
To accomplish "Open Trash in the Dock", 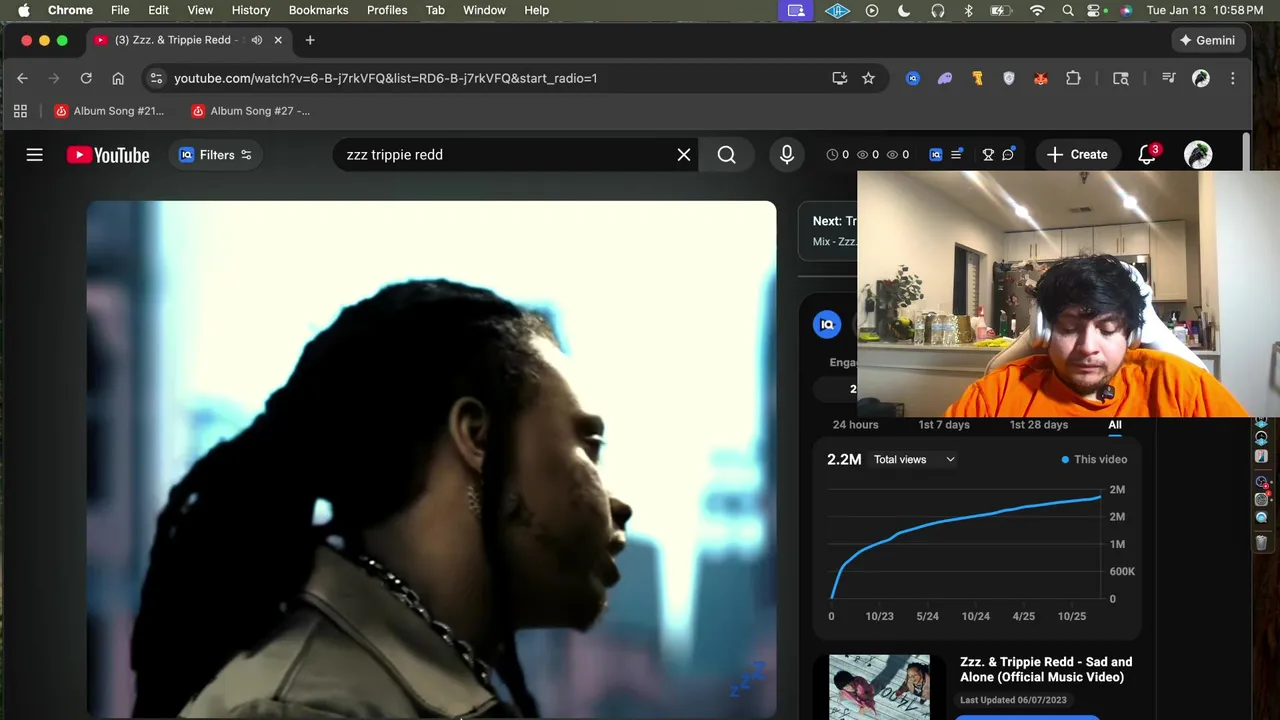I will 1261,543.
